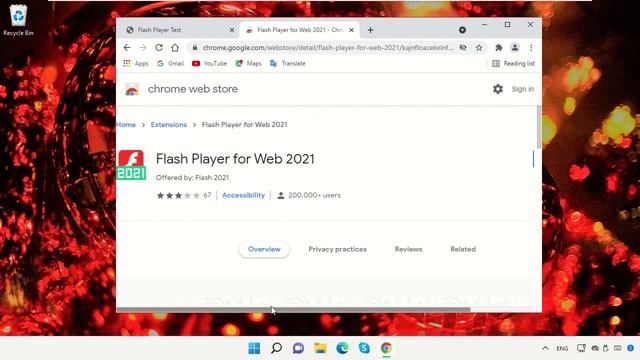Open the Accessibility category link
The image size is (640, 360).
click(243, 195)
